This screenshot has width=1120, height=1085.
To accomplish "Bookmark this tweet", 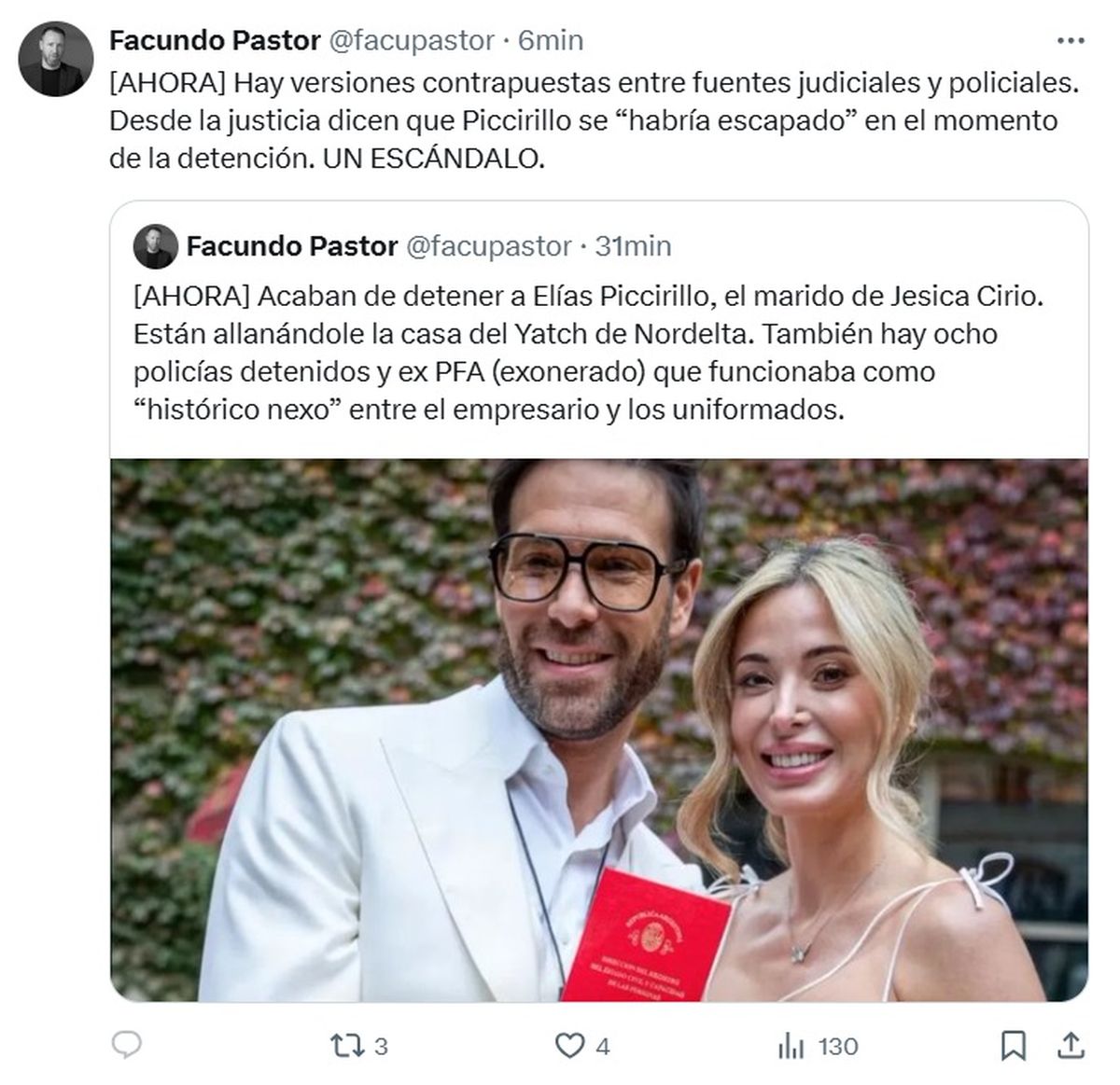I will [1013, 1046].
